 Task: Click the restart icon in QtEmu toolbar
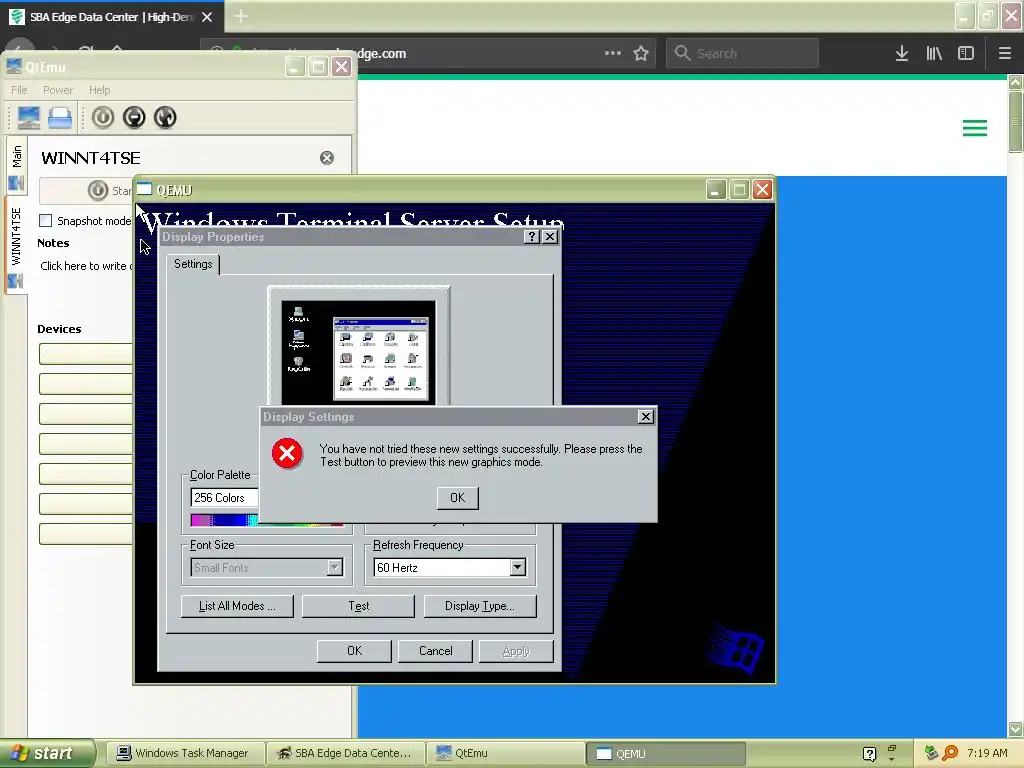pos(165,118)
